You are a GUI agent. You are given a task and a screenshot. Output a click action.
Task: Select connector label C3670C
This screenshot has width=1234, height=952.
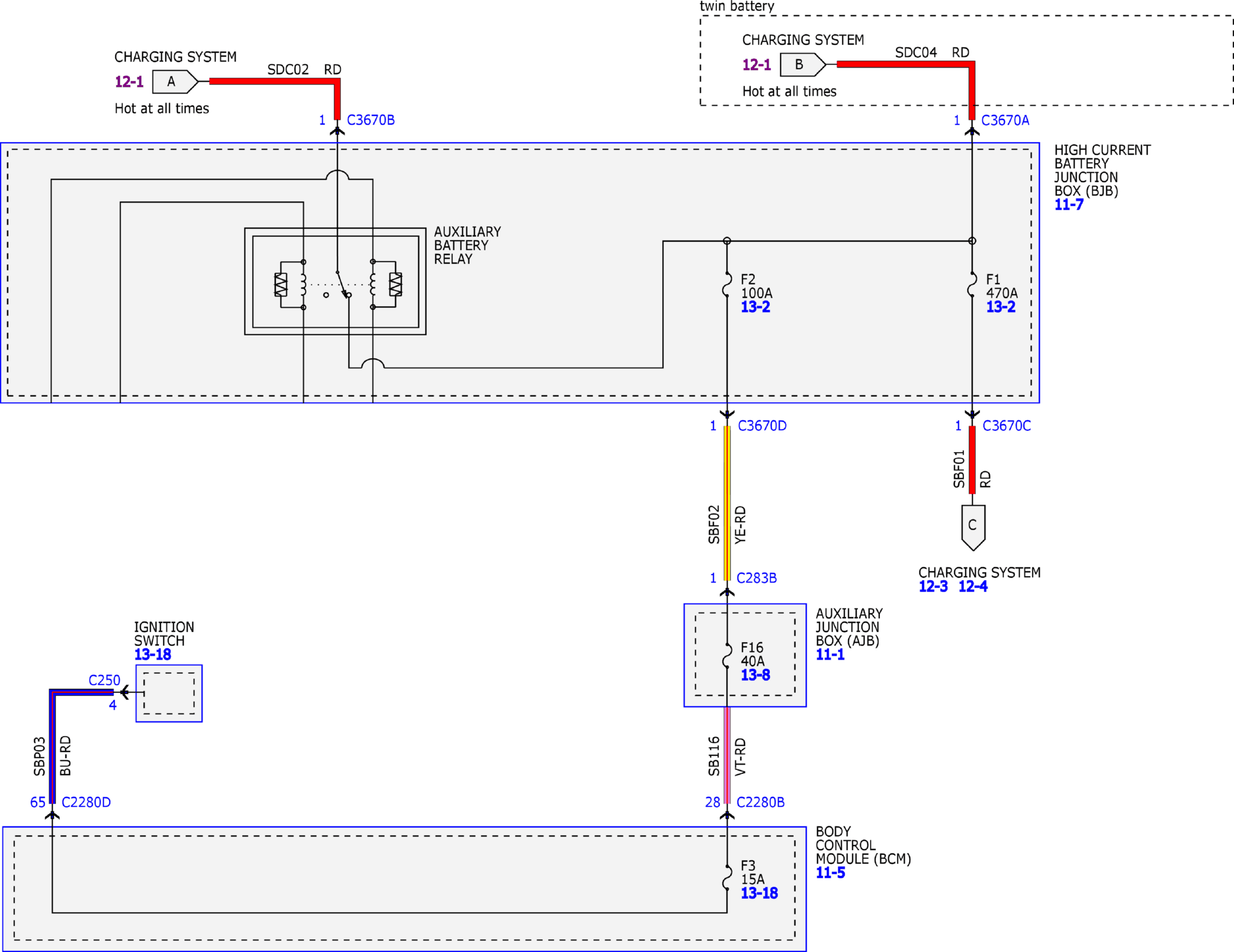(1007, 426)
